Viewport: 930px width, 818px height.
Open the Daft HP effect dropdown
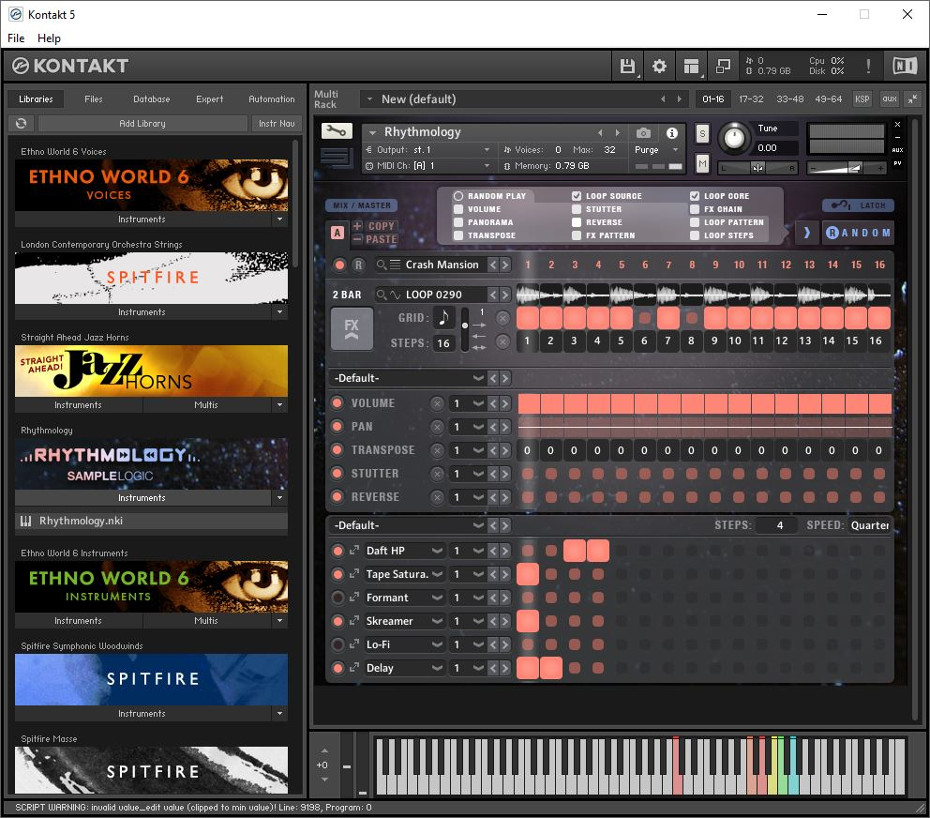click(x=403, y=550)
